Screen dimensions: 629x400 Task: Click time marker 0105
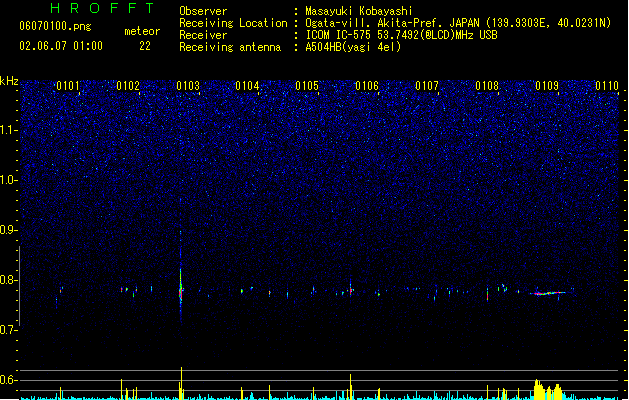[x=307, y=86]
